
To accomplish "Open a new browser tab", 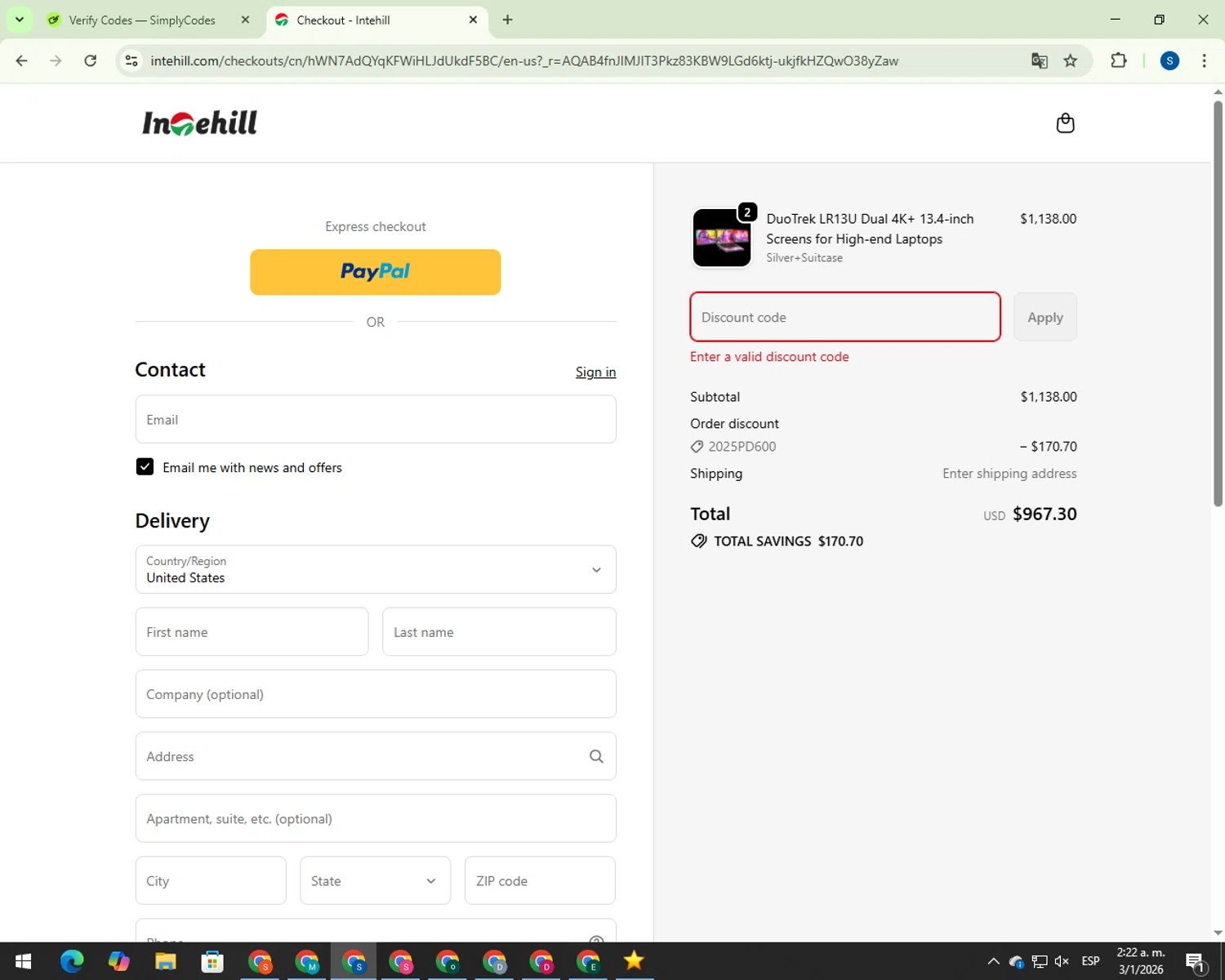I will (507, 20).
